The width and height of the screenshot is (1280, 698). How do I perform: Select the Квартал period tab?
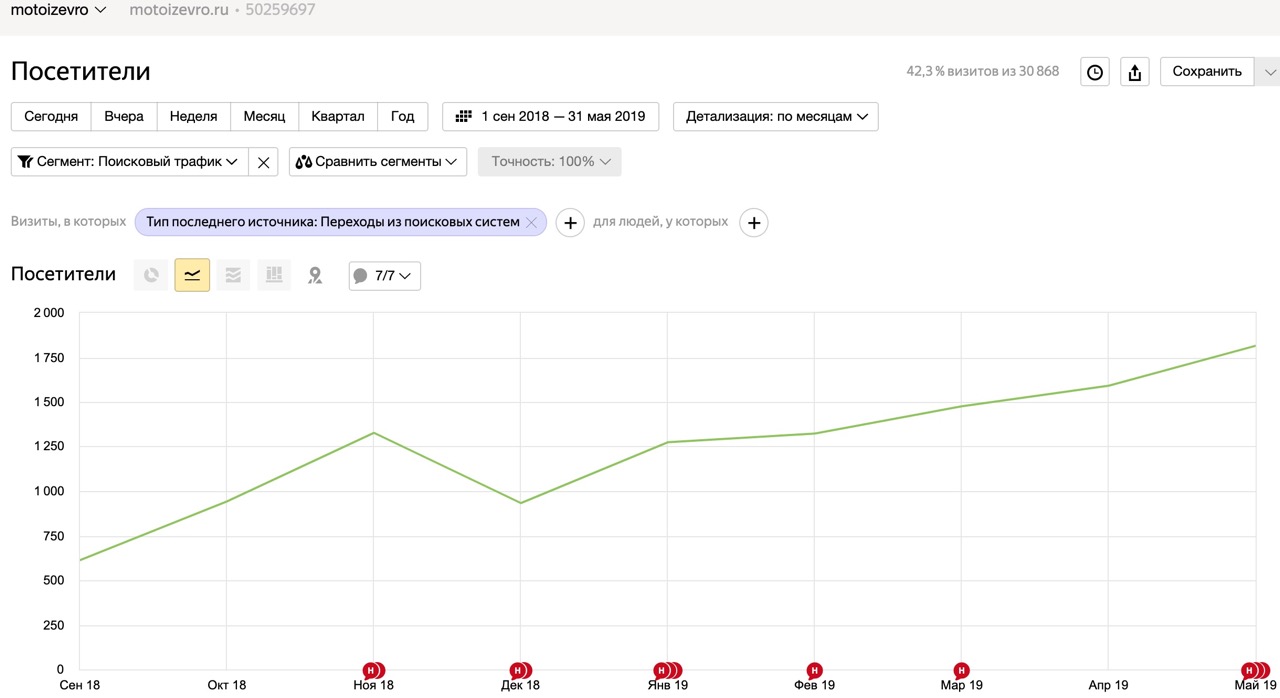coord(338,116)
